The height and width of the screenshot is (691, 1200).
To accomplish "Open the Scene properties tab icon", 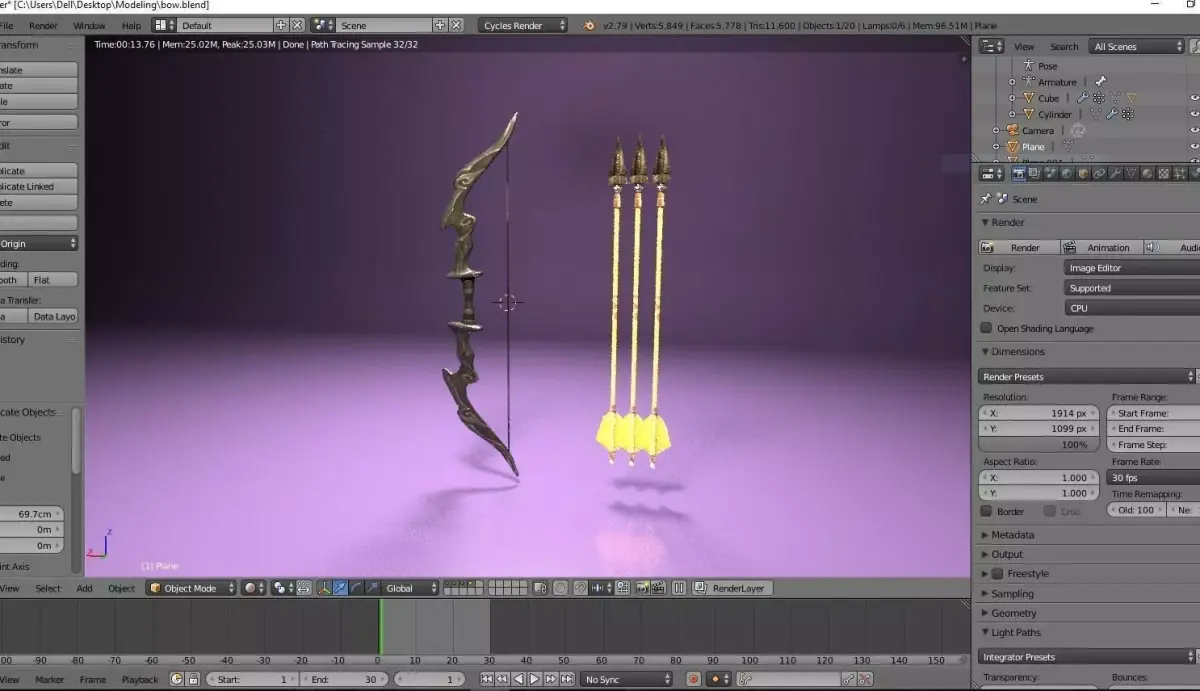I will tap(1050, 173).
